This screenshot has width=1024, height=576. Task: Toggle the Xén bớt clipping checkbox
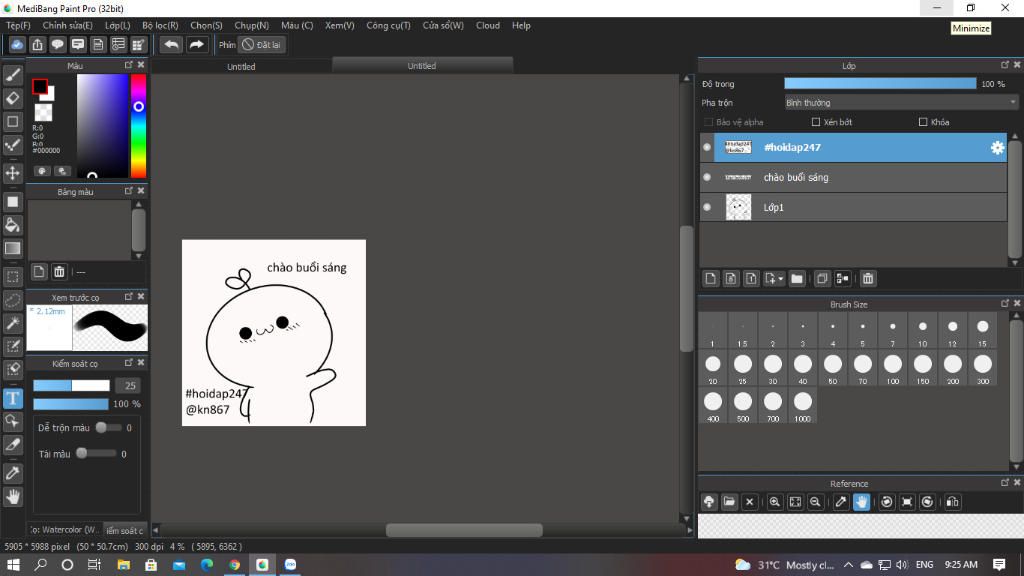pos(816,122)
